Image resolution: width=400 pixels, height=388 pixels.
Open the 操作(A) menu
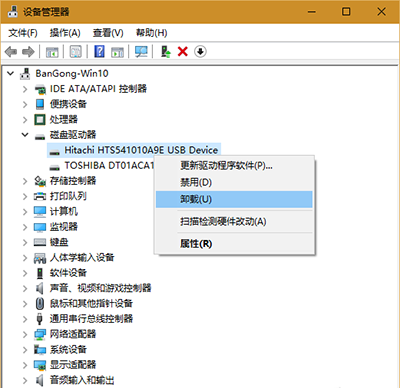pyautogui.click(x=65, y=33)
